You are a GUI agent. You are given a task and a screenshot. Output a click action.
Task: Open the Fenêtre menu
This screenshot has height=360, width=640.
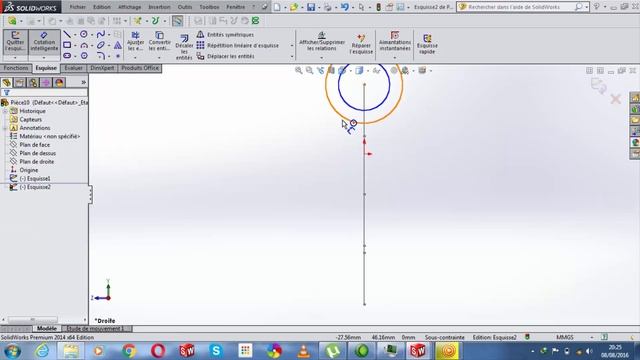pos(236,7)
